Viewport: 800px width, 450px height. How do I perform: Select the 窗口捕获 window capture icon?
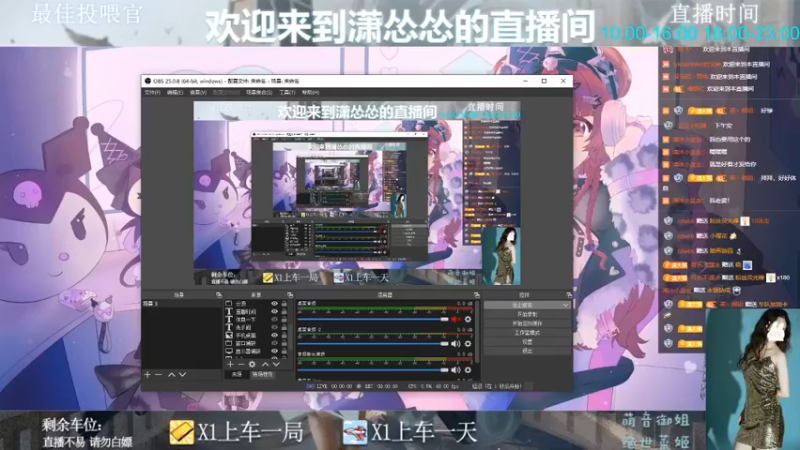(x=229, y=343)
